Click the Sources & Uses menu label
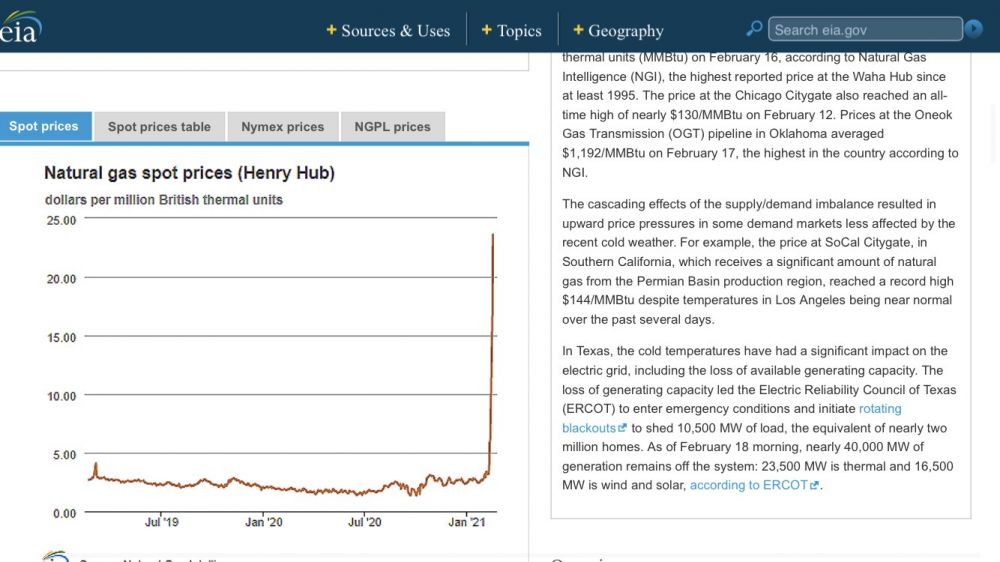The height and width of the screenshot is (562, 1000). (395, 31)
